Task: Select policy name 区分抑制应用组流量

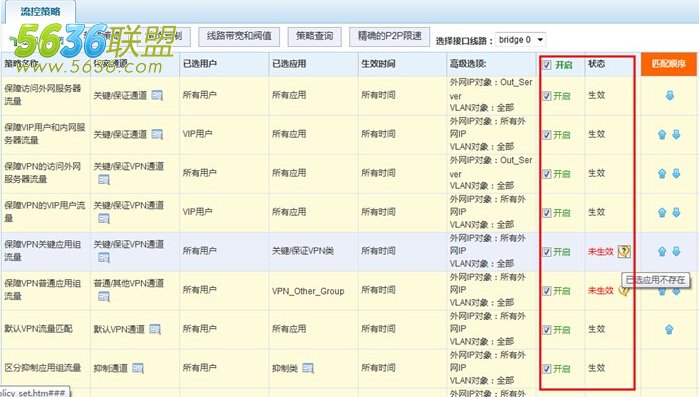Action: (x=43, y=368)
